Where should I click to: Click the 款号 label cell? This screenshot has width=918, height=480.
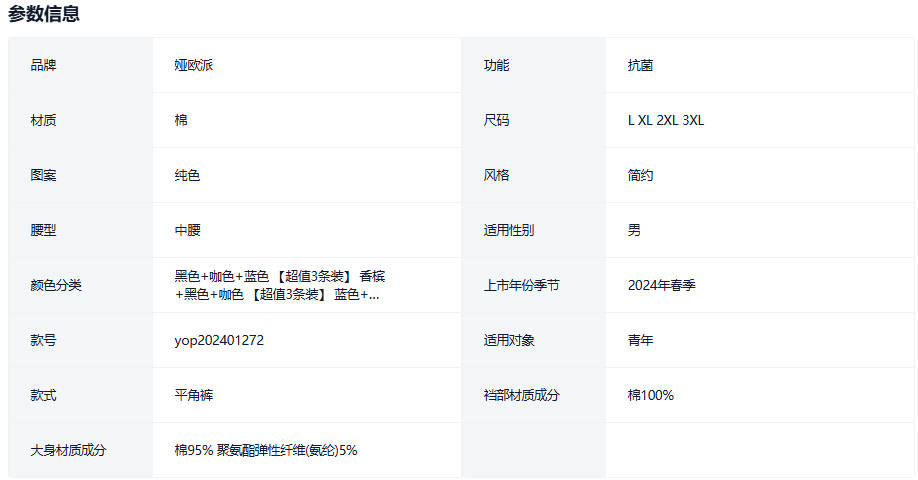pyautogui.click(x=43, y=340)
